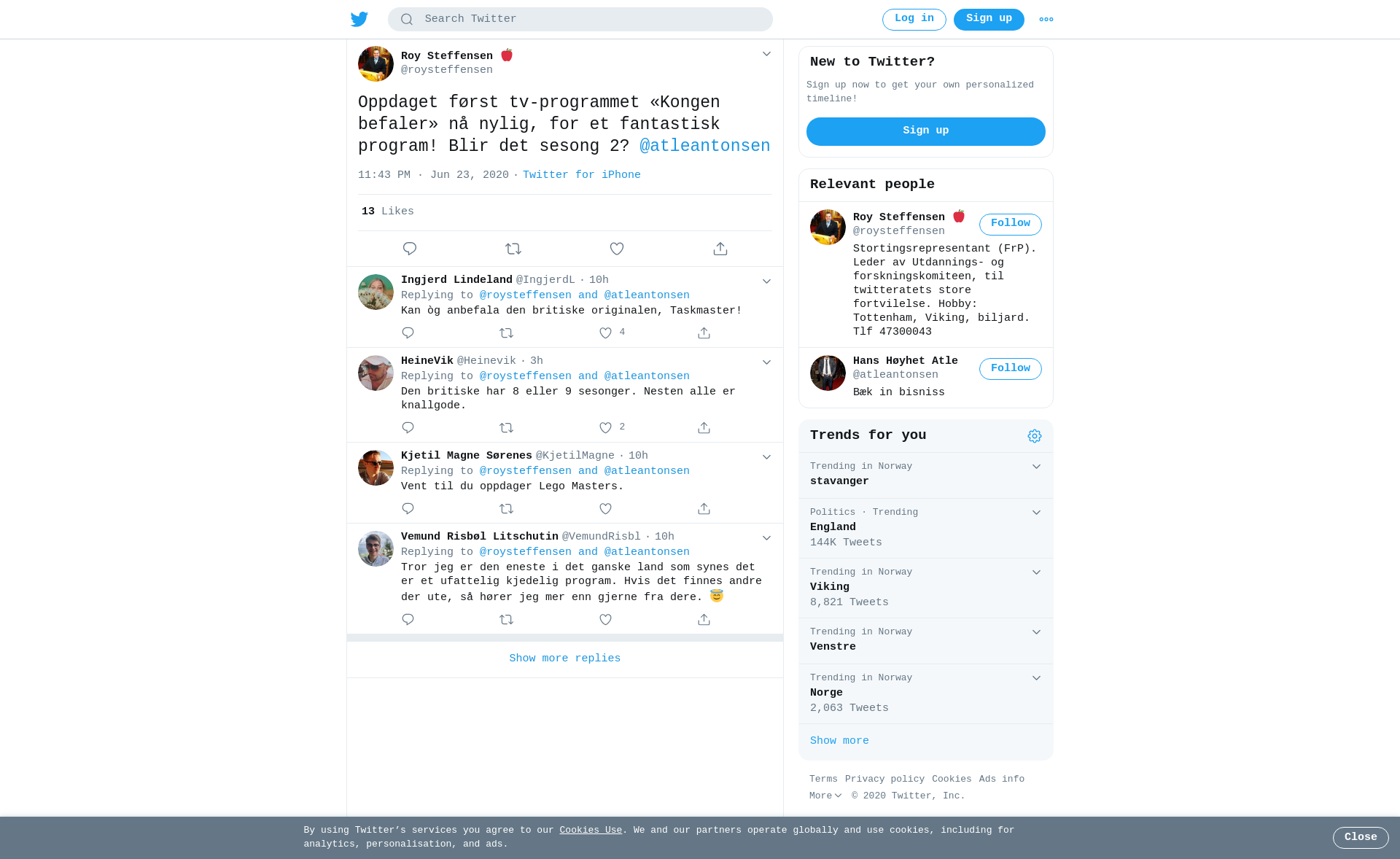The height and width of the screenshot is (859, 1400).
Task: Focus the Search Twitter field
Action: pyautogui.click(x=580, y=20)
